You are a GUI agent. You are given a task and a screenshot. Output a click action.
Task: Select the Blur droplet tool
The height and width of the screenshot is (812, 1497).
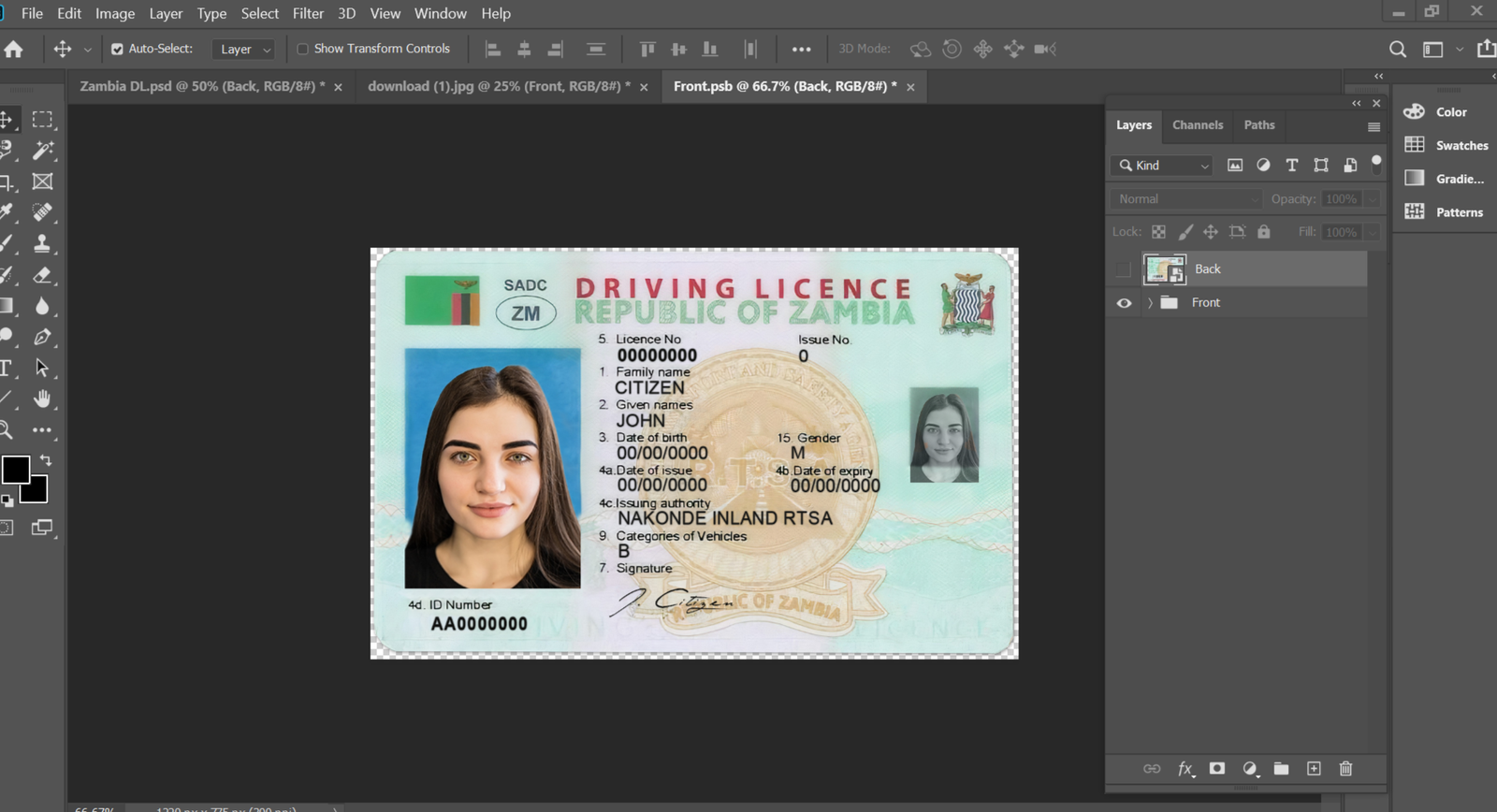tap(42, 306)
